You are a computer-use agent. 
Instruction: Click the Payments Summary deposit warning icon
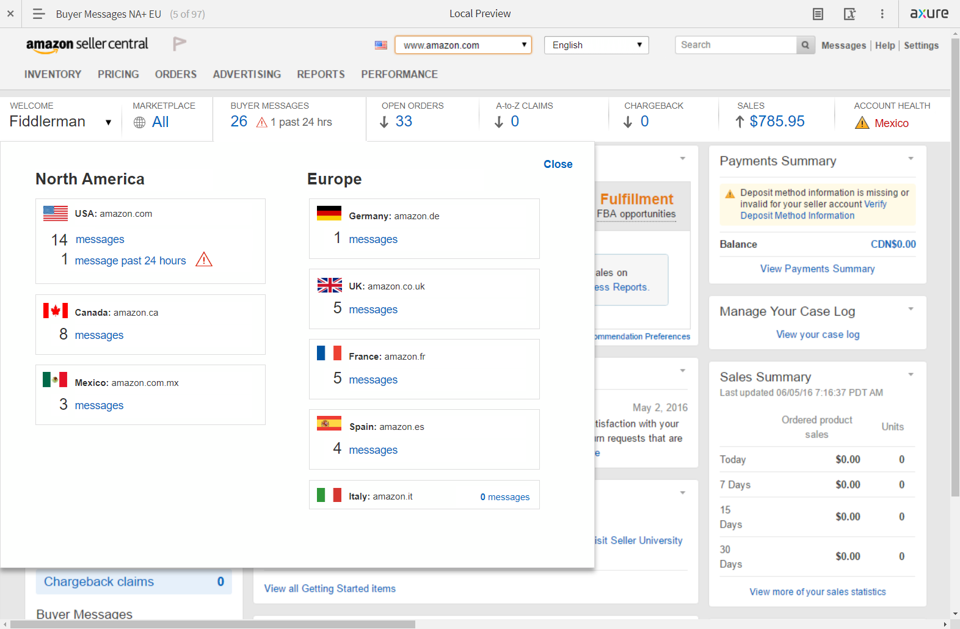pos(730,194)
